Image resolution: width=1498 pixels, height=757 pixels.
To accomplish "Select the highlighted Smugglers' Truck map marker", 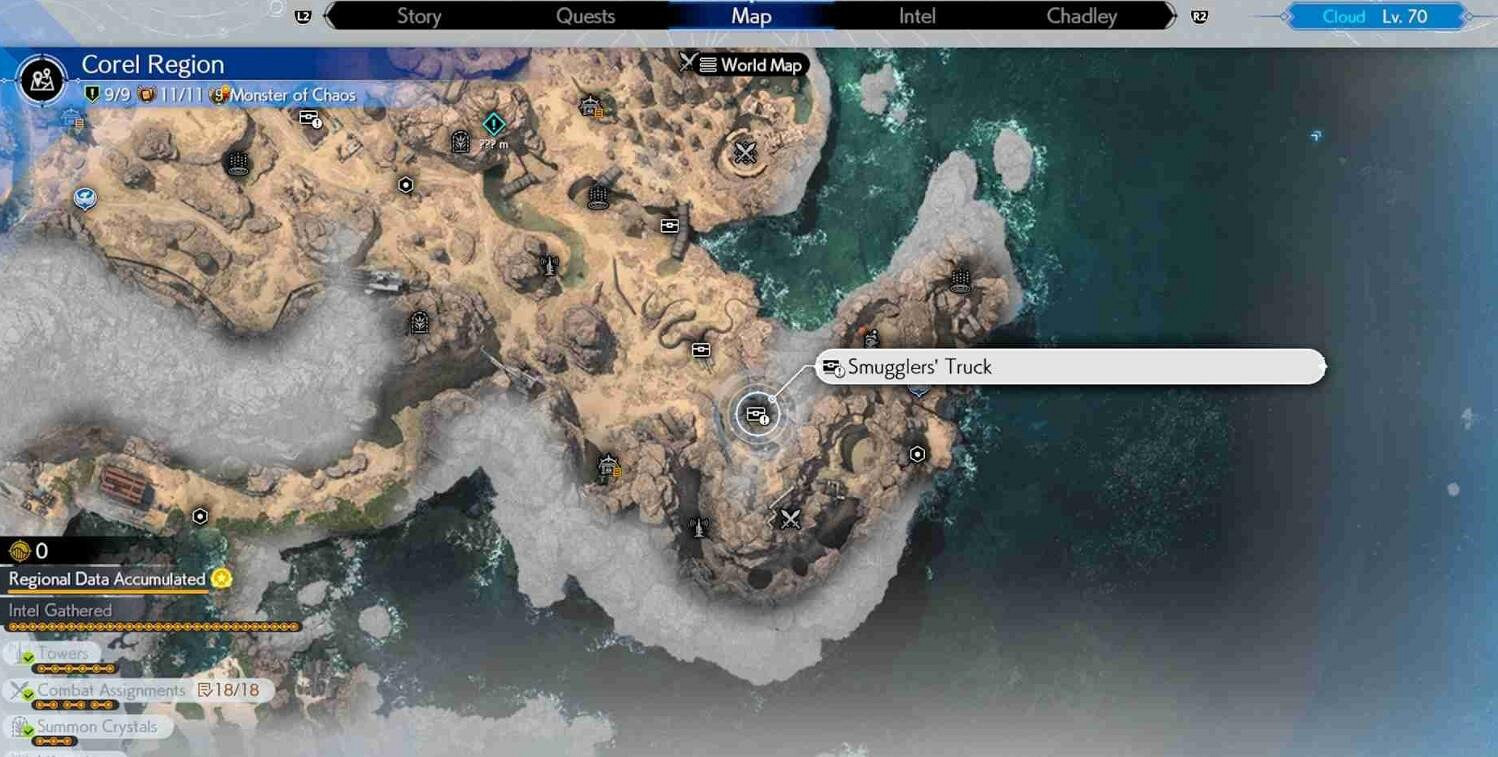I will [757, 414].
